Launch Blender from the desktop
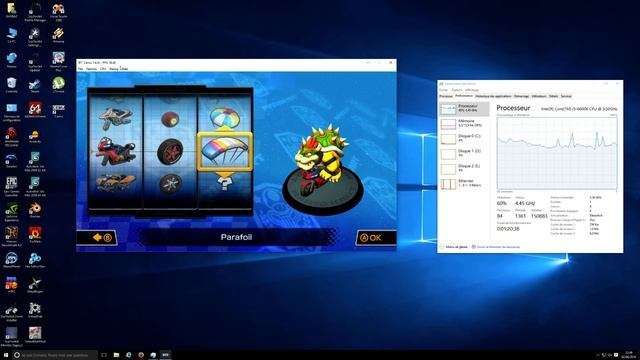This screenshot has height=360, width=640. click(x=35, y=210)
